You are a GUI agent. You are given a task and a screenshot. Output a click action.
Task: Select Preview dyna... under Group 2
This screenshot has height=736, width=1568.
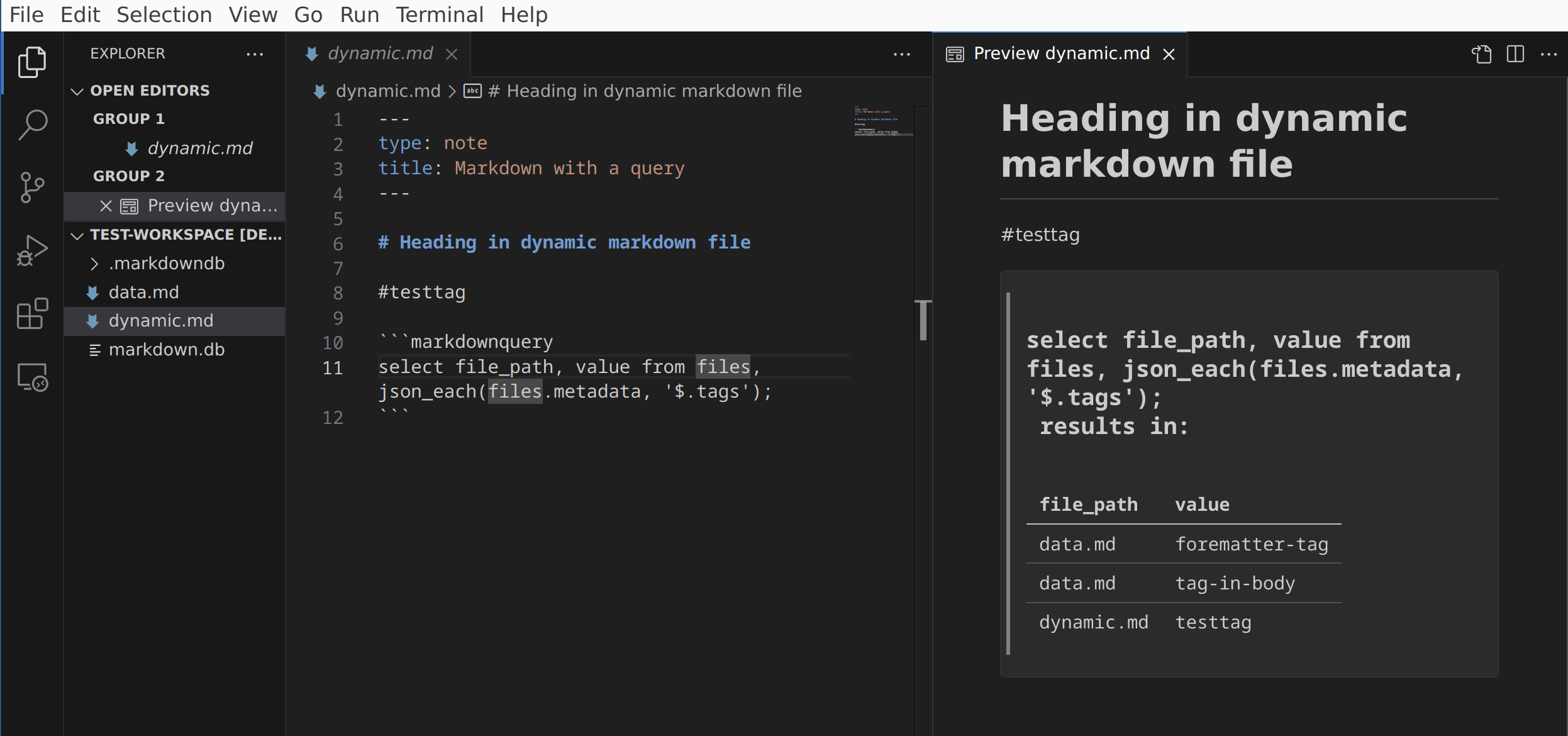click(175, 206)
